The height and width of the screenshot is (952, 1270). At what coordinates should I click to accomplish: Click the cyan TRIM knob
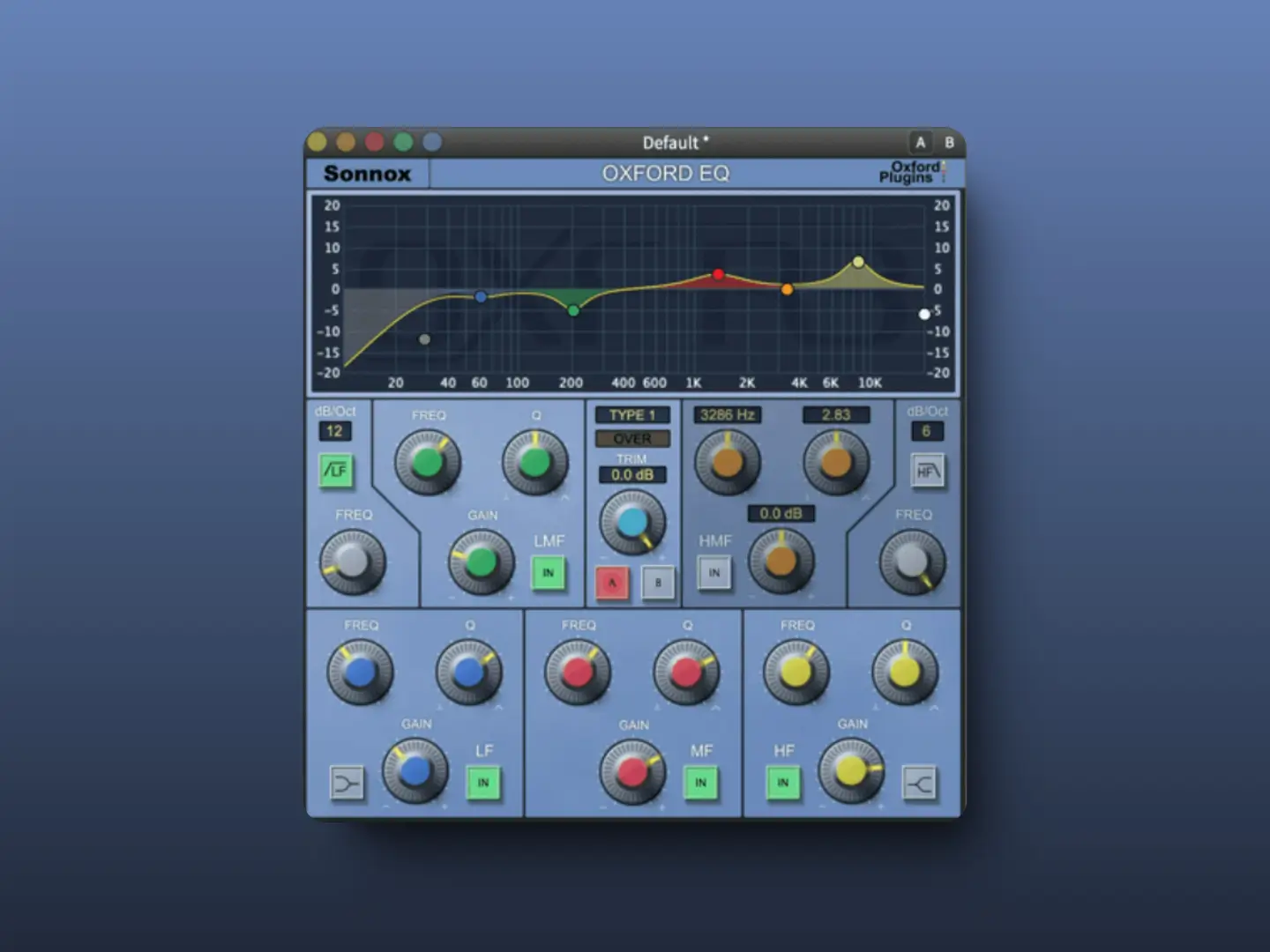(x=632, y=522)
